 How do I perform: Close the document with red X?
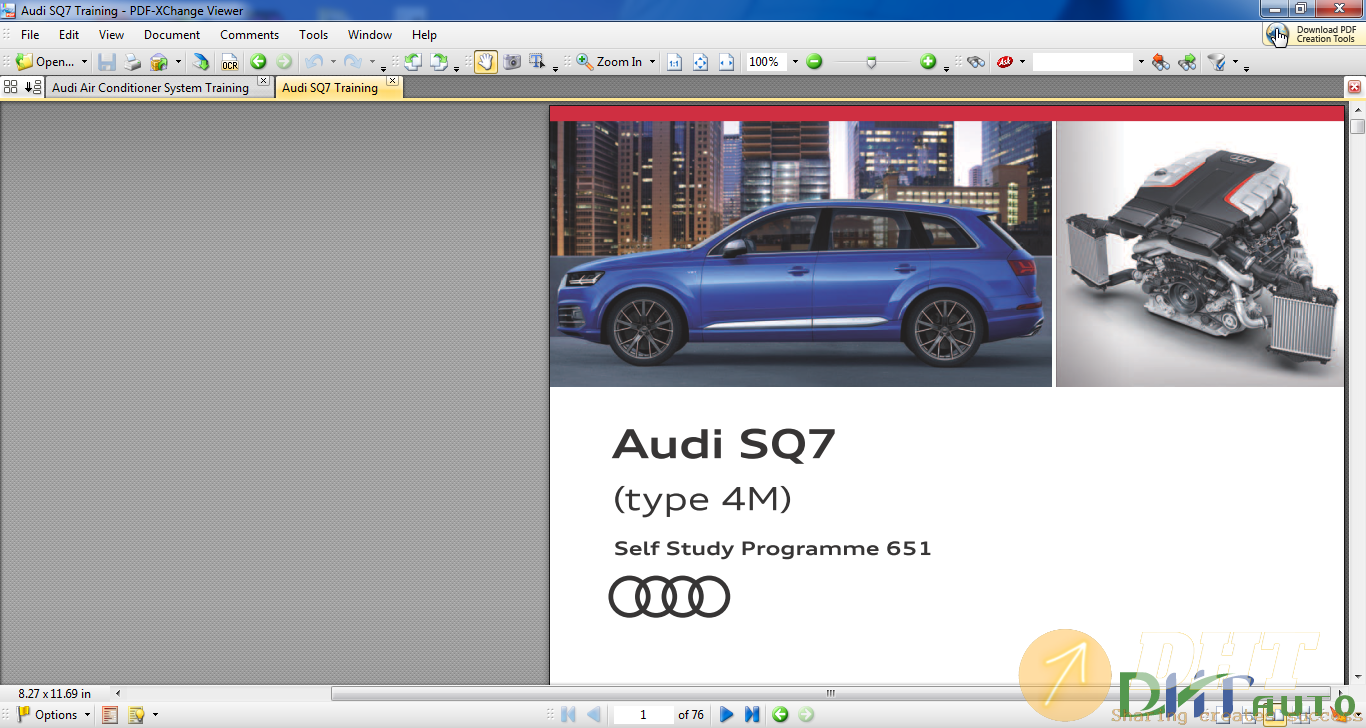(1355, 87)
